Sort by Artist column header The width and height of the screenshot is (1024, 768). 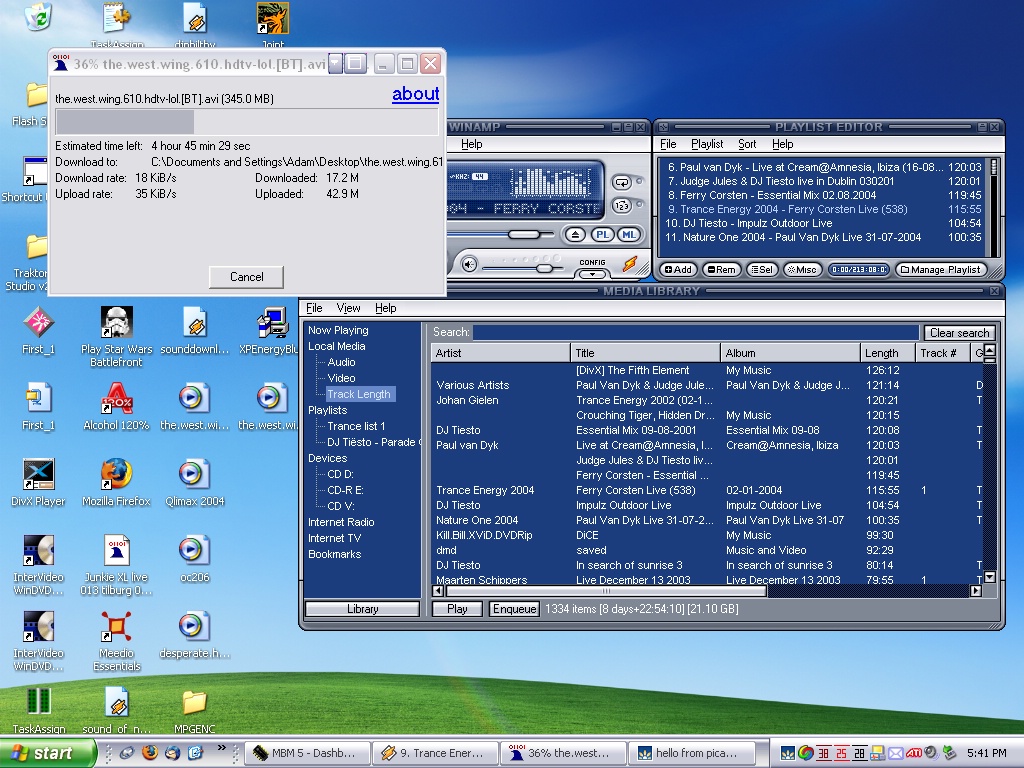(500, 353)
